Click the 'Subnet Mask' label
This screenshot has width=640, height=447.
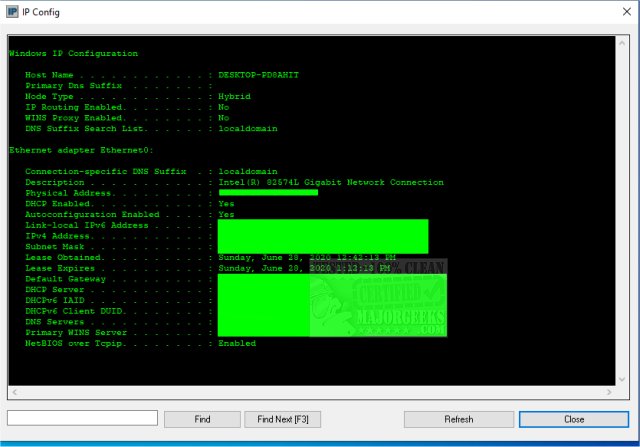pos(55,247)
